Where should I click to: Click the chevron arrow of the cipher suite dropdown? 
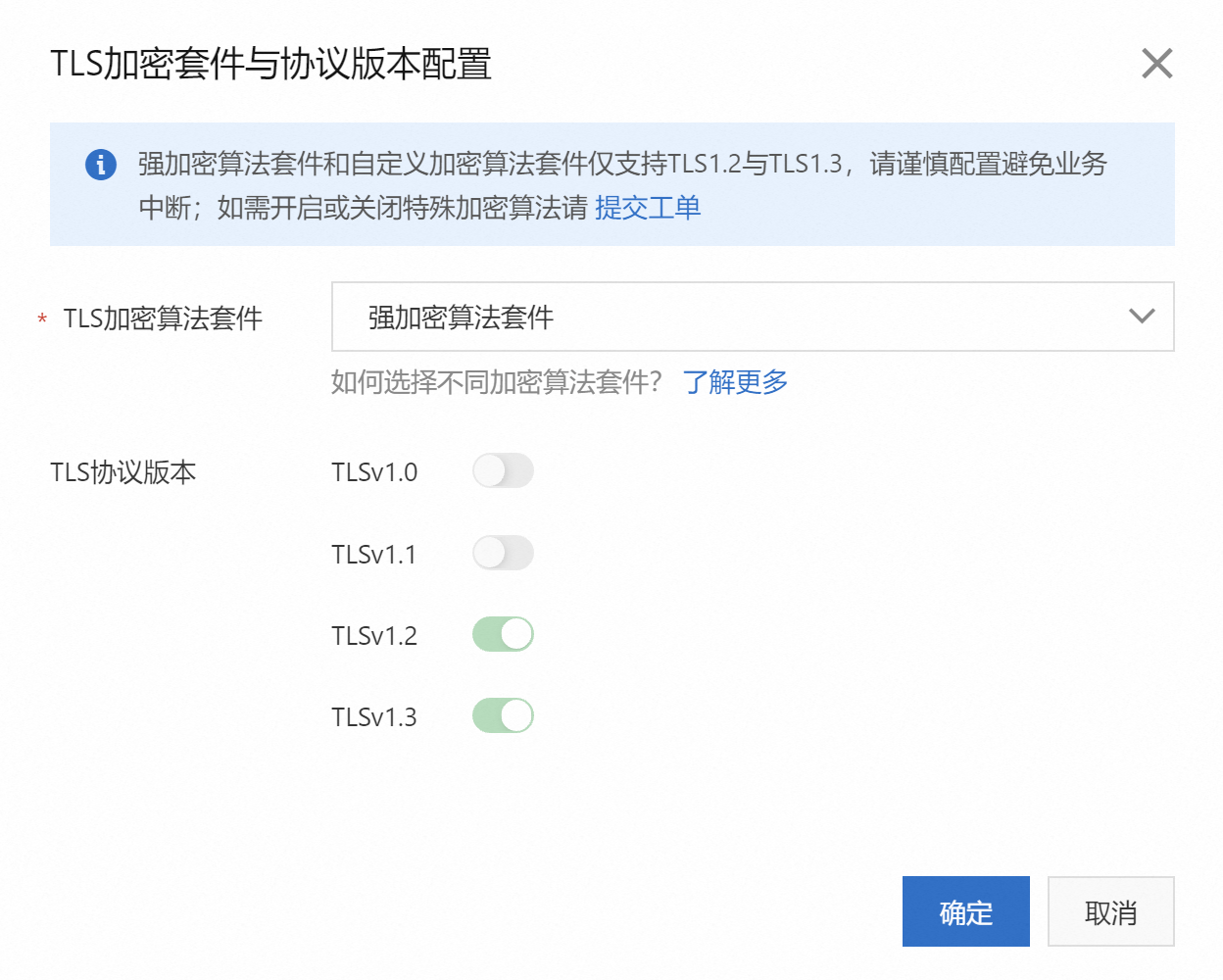(x=1142, y=317)
